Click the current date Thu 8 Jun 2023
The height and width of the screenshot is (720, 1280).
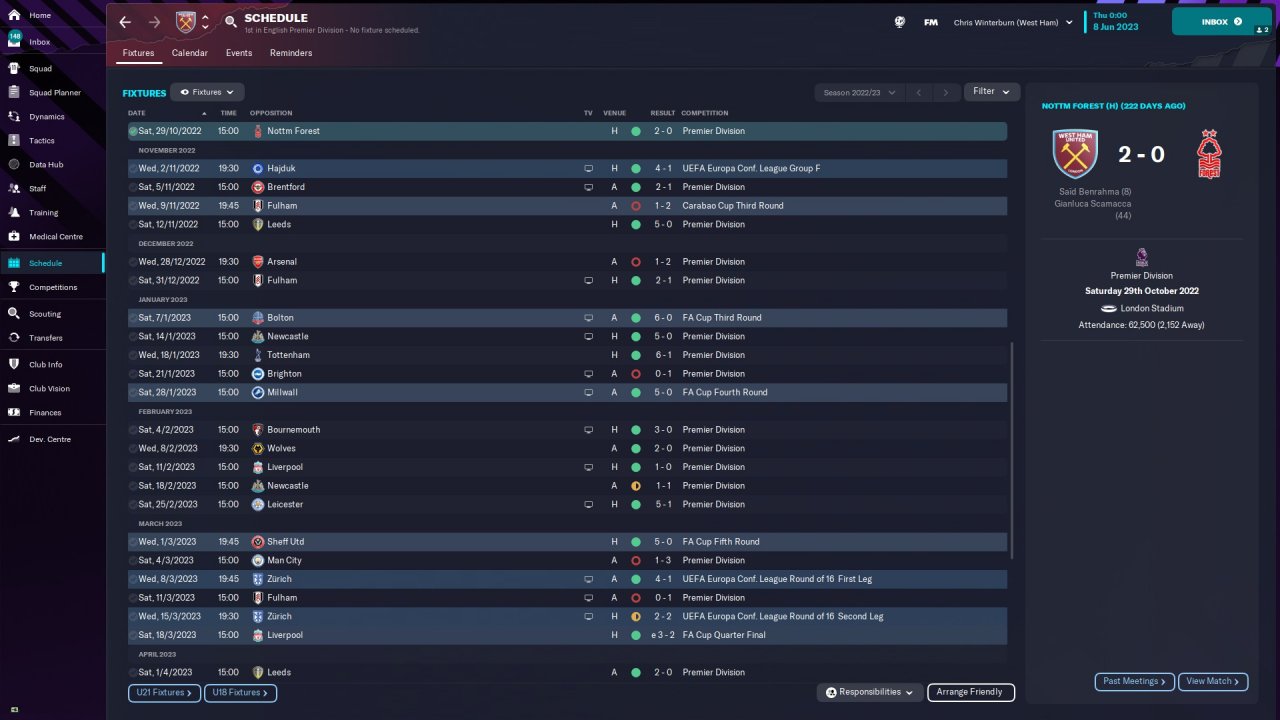[1116, 22]
